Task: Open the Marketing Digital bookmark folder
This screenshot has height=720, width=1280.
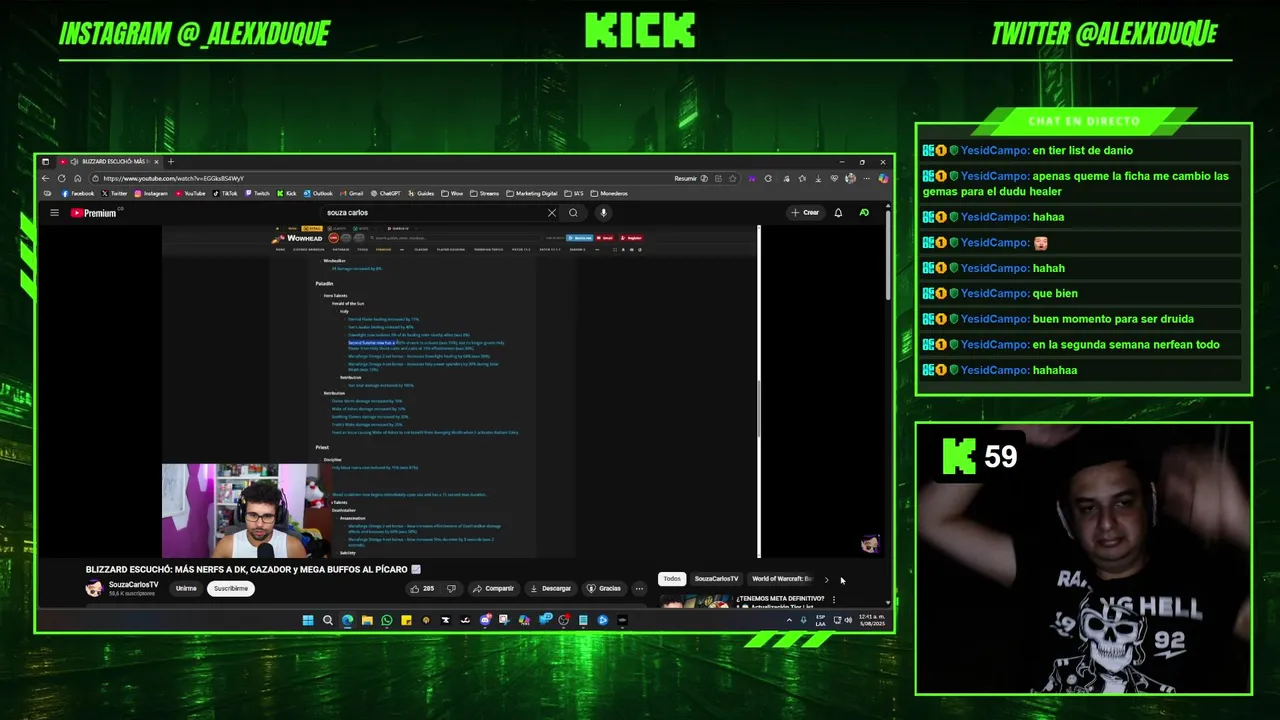Action: [531, 193]
